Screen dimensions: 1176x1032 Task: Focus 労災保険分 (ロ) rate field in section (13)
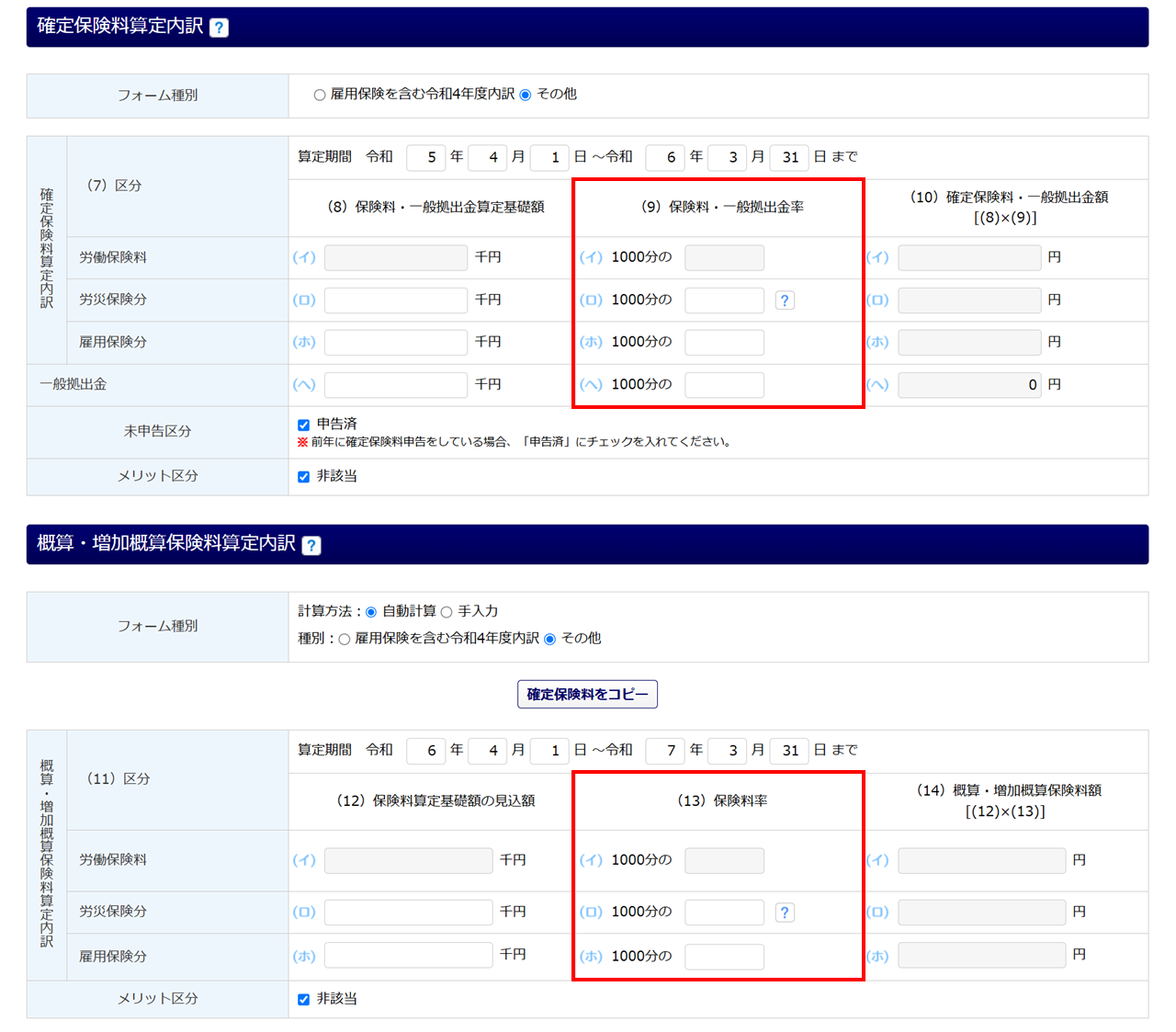[x=725, y=913]
